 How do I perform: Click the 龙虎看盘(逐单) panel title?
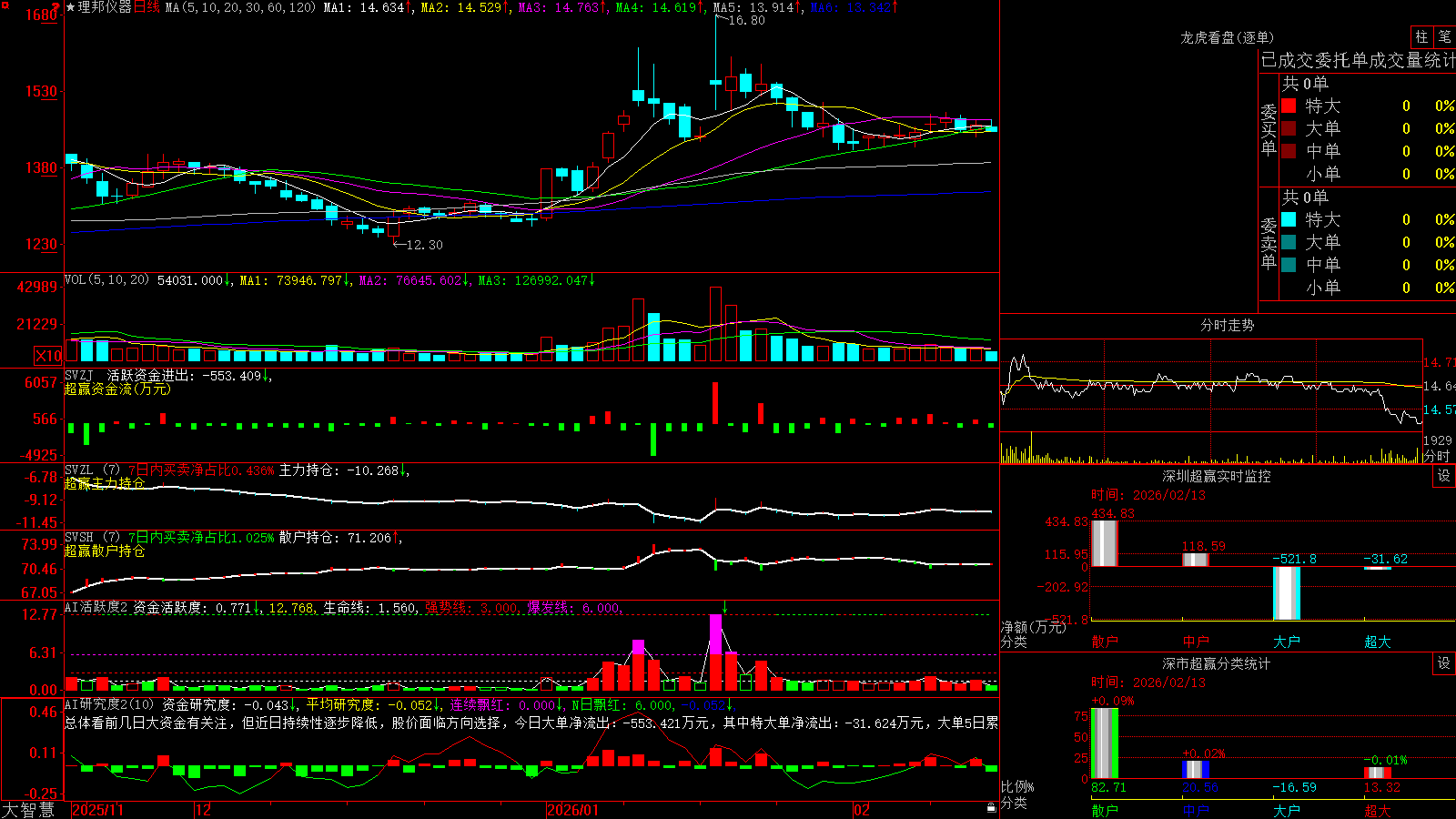tap(1227, 37)
